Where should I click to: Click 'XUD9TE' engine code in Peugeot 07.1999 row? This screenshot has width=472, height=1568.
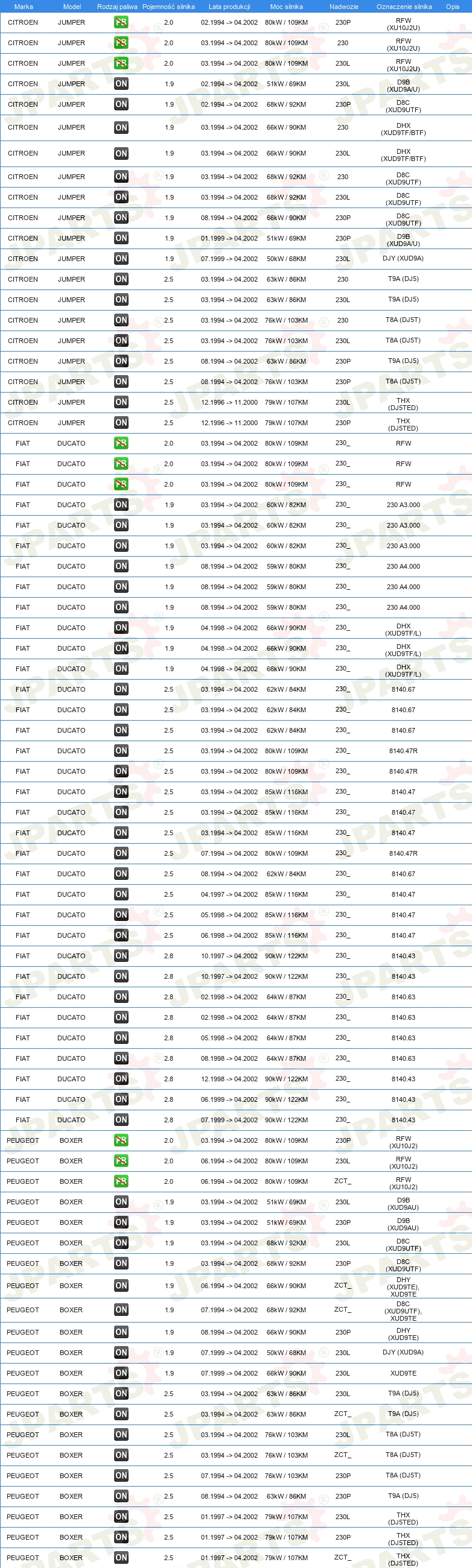pos(403,1373)
